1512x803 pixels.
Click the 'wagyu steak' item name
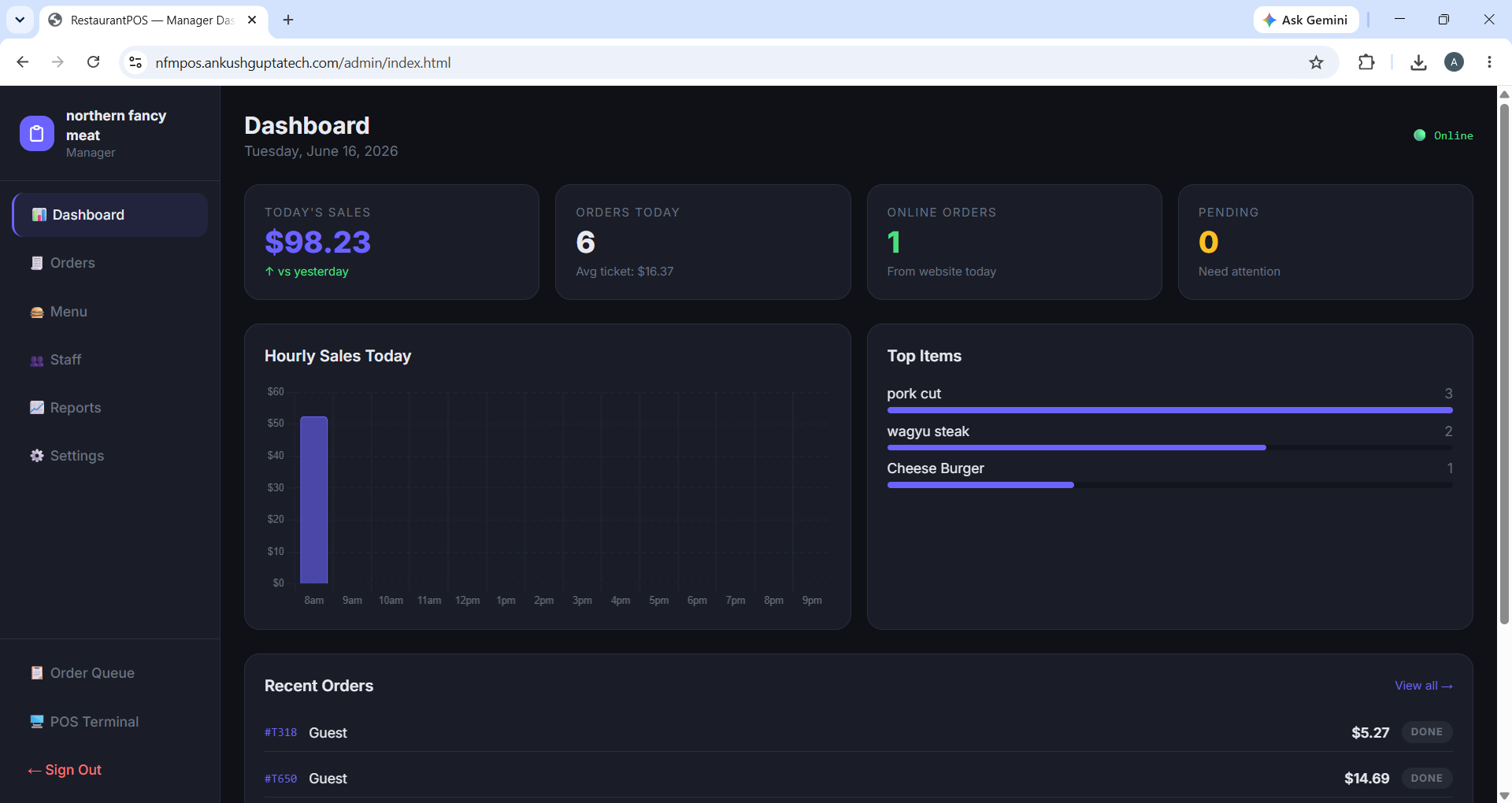(928, 431)
